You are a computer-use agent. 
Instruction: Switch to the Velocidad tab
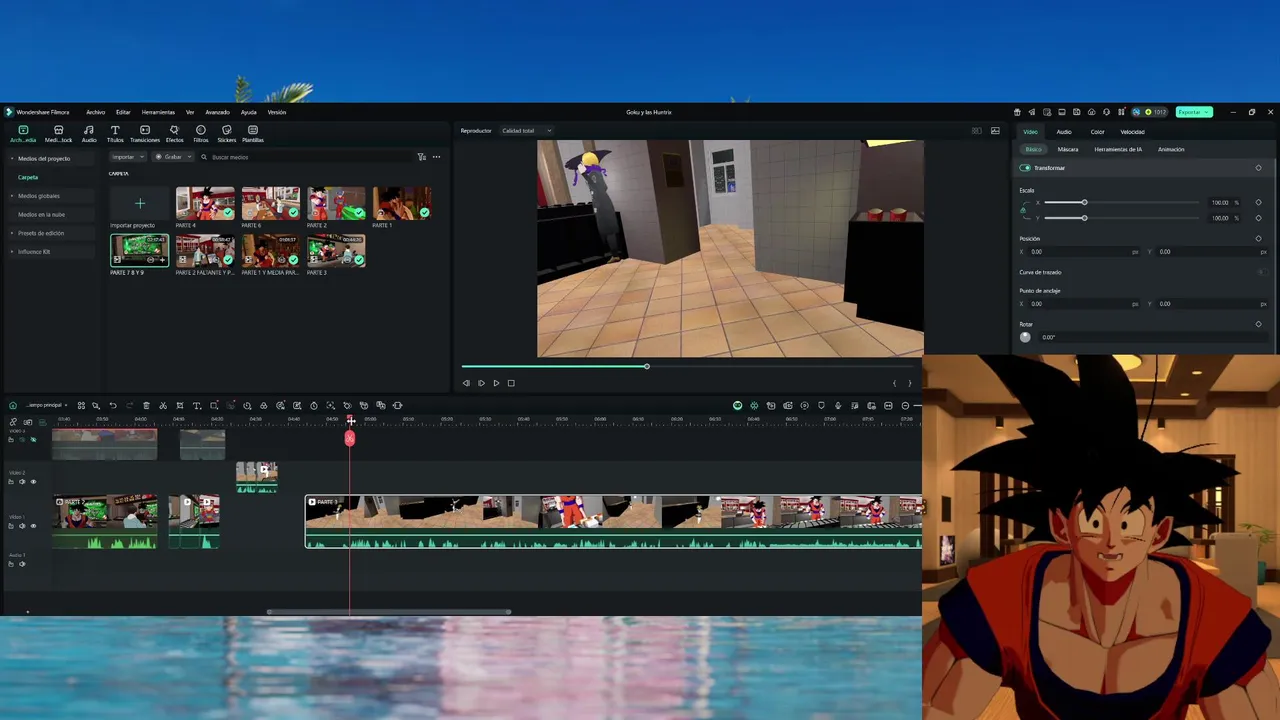coord(1132,132)
